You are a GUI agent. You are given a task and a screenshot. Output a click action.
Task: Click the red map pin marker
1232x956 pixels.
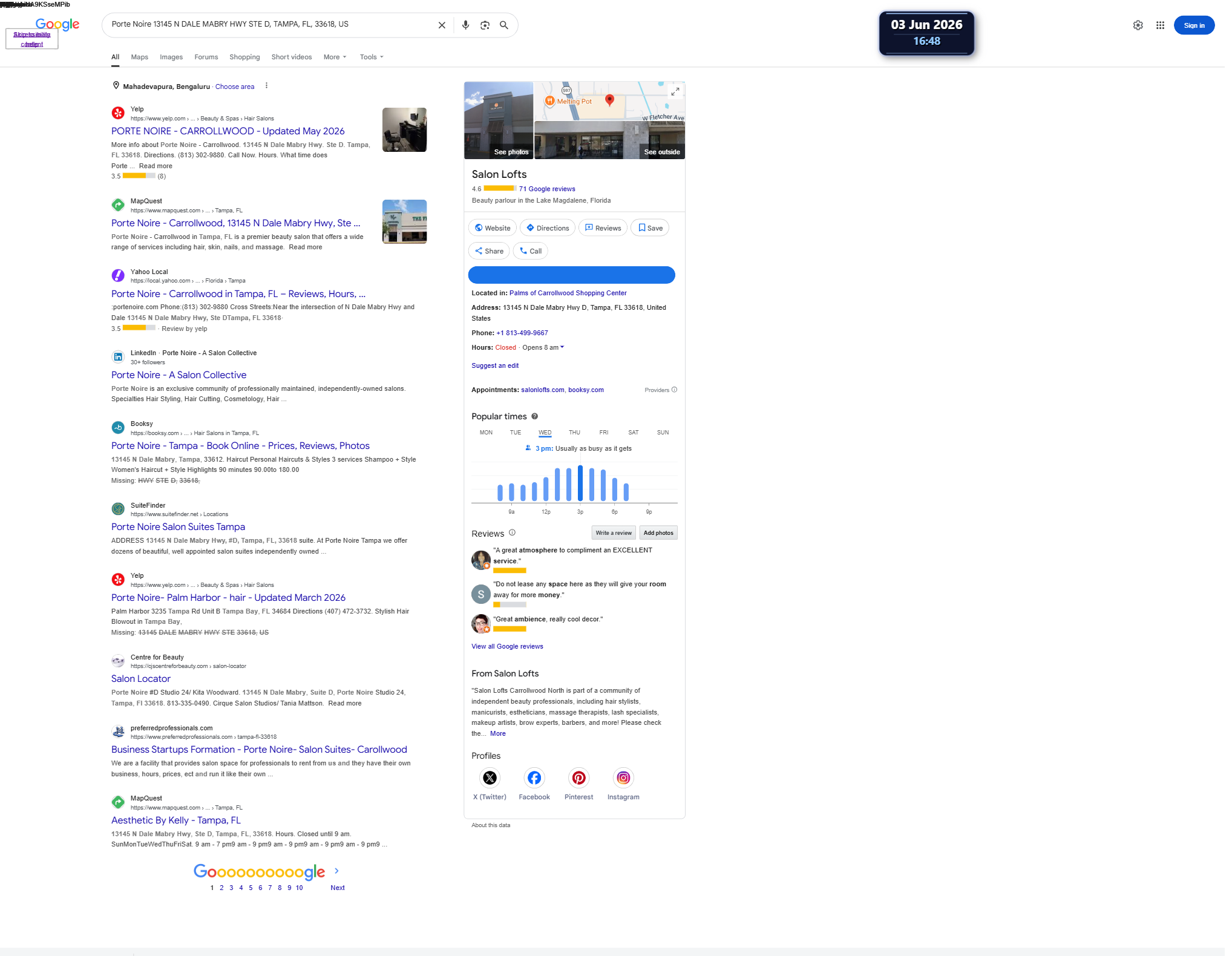pos(609,100)
